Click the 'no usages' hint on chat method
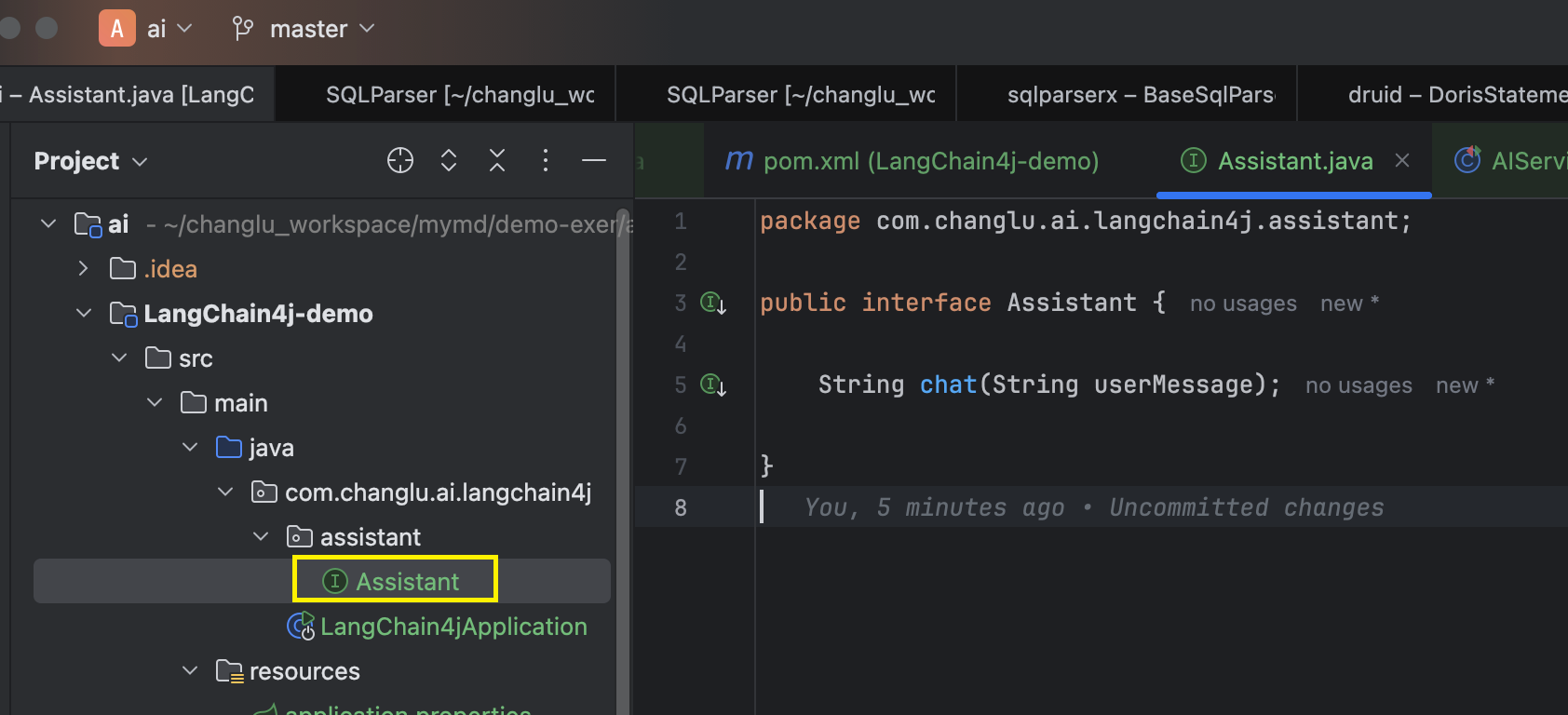This screenshot has width=1568, height=715. pos(1358,385)
